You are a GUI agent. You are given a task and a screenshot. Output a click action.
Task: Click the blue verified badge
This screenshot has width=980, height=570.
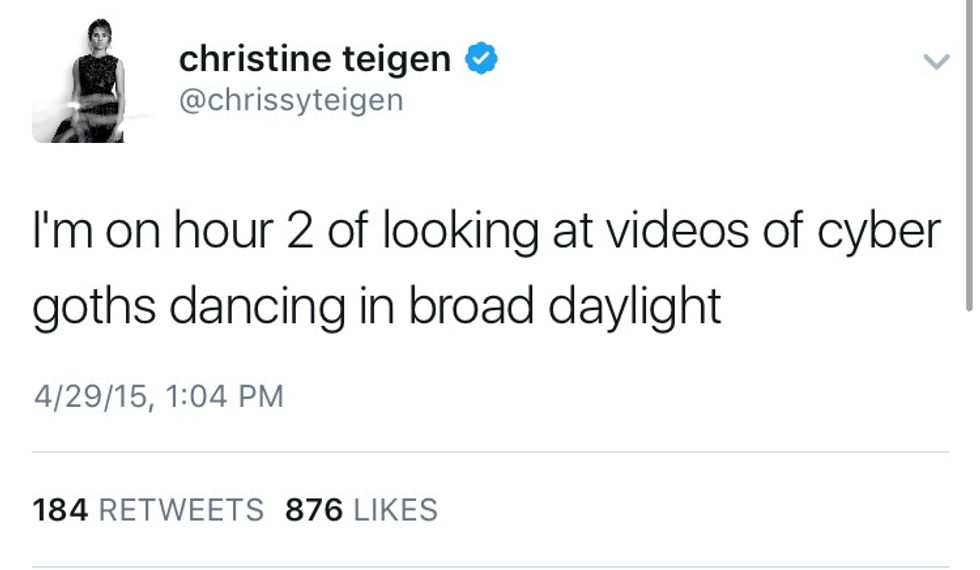coord(483,60)
